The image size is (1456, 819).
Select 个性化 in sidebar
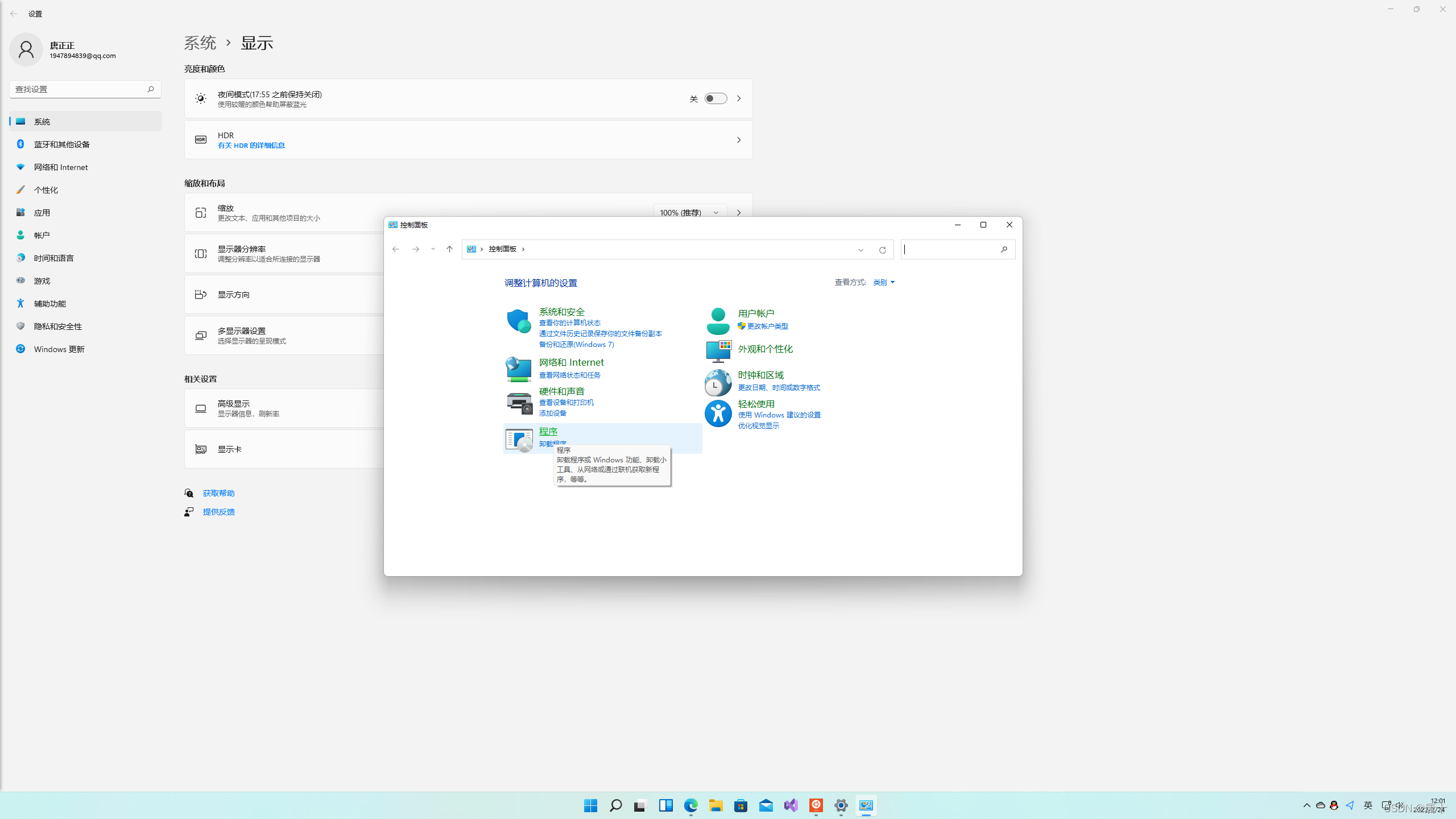(x=85, y=190)
